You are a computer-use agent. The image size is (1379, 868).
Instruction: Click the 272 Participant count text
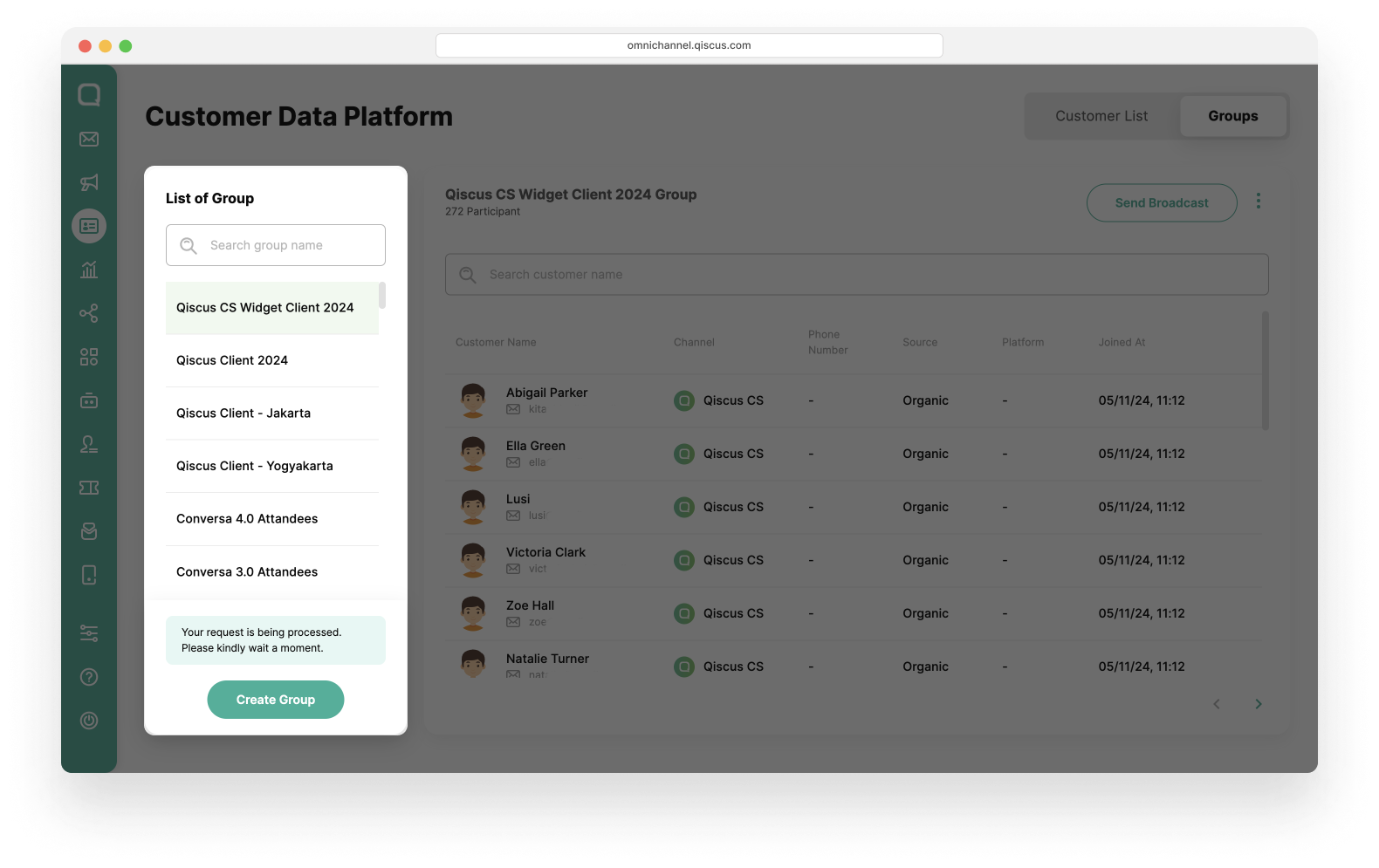point(483,211)
